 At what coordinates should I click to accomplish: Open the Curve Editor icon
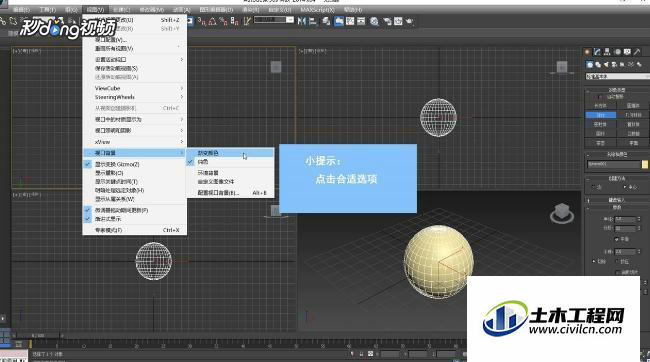(350, 21)
